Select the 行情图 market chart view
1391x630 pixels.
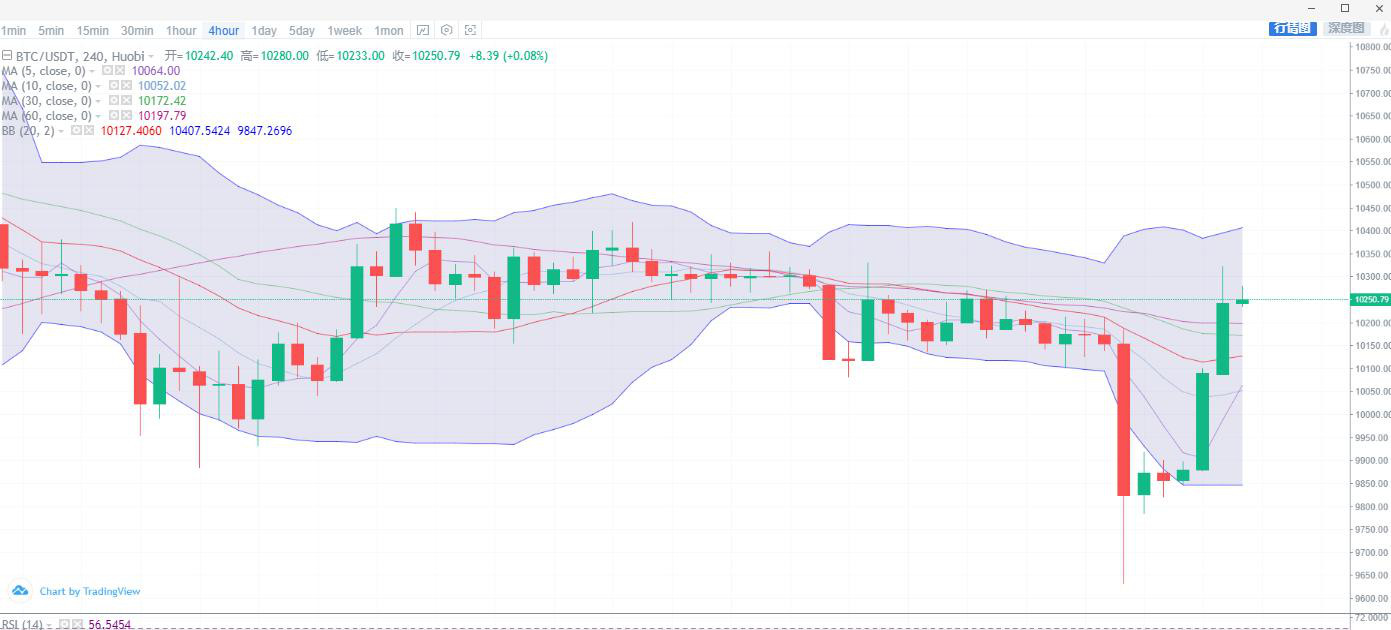(x=1291, y=28)
